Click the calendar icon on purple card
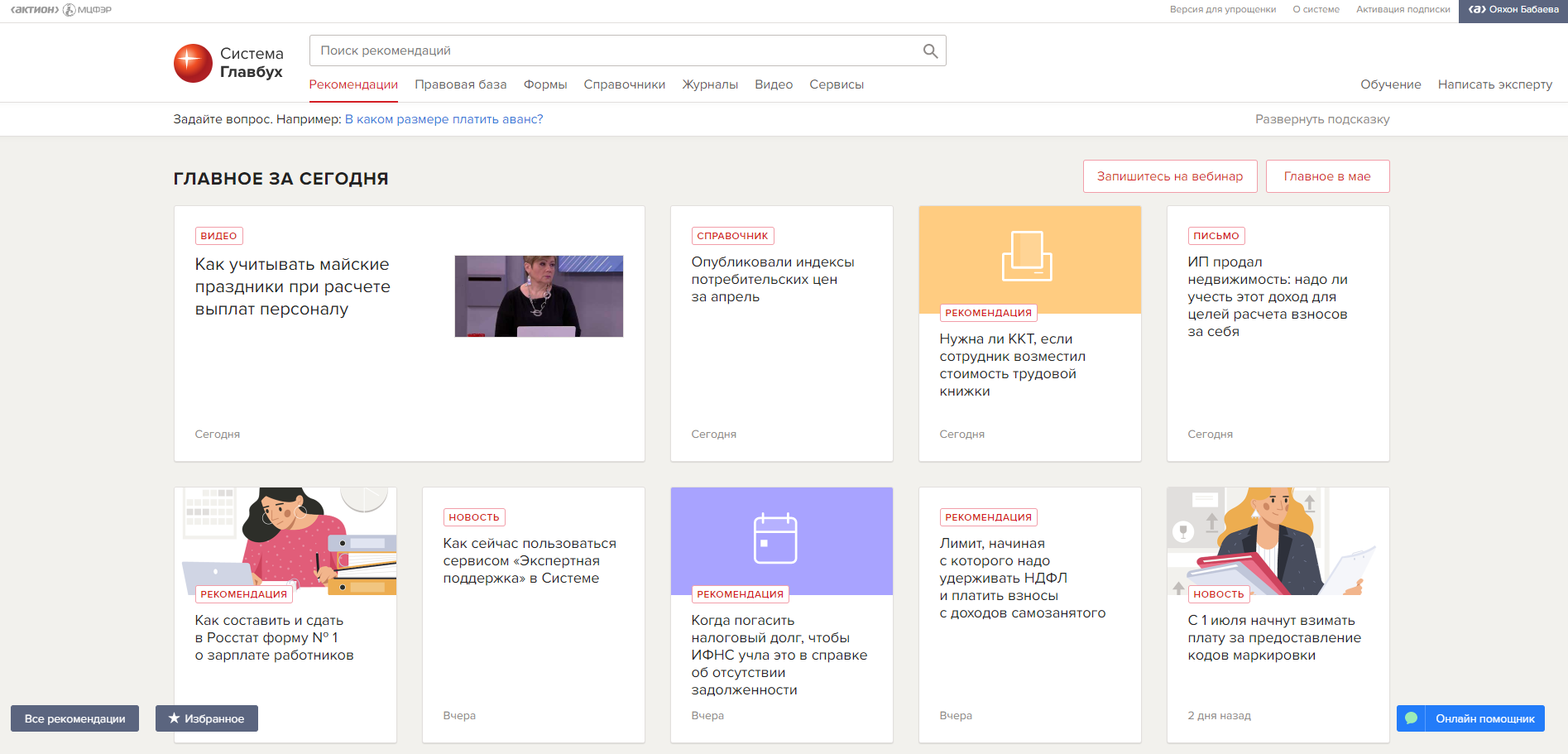1568x754 pixels. pos(775,539)
